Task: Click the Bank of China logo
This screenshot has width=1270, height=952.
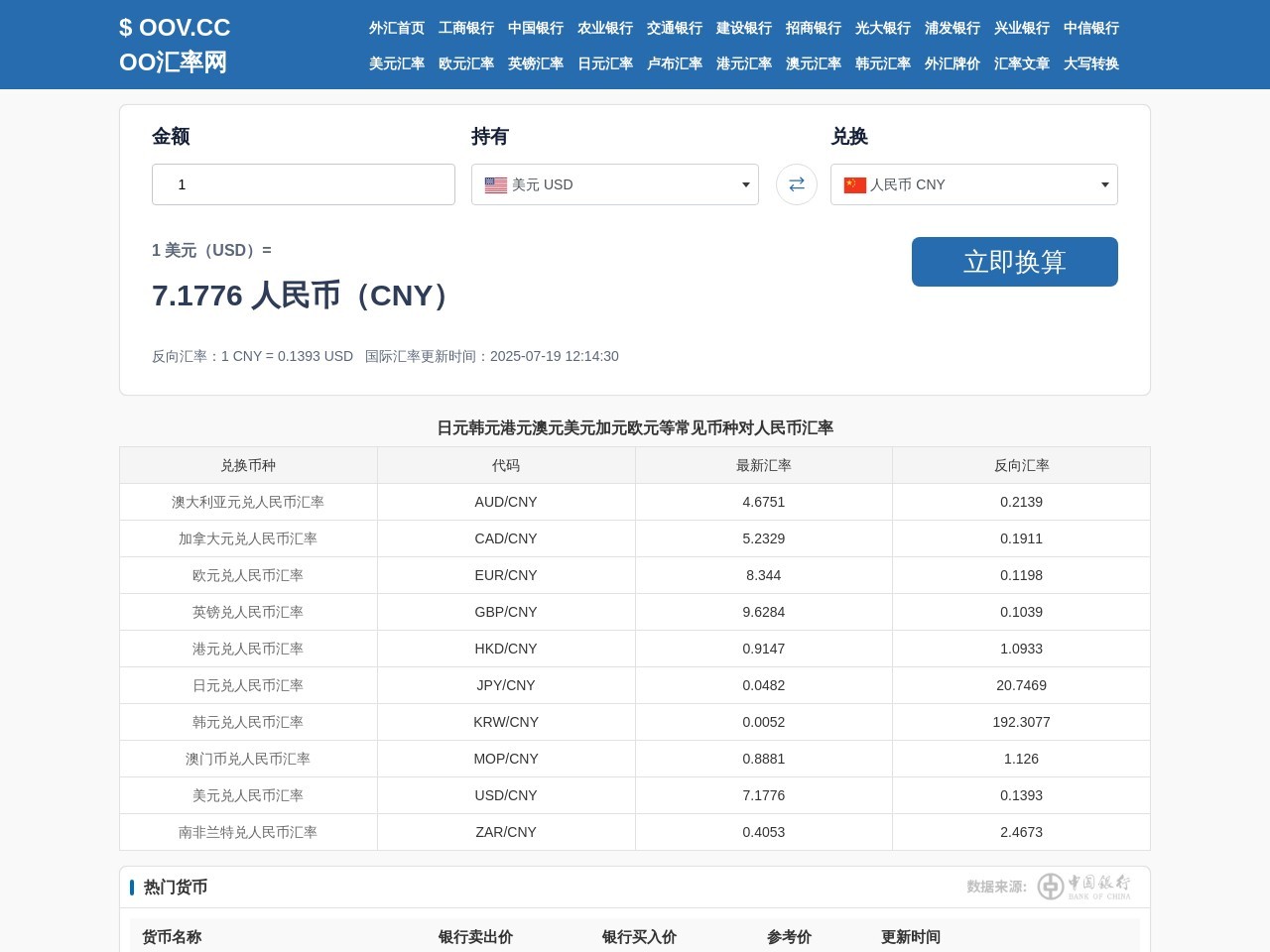Action: click(1083, 886)
